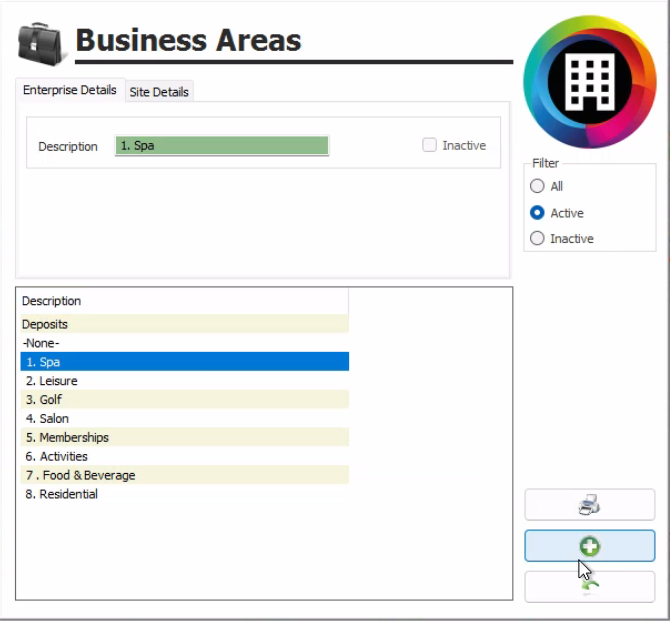The width and height of the screenshot is (670, 622).
Task: Click the briefcase icon beside the title
Action: point(42,42)
